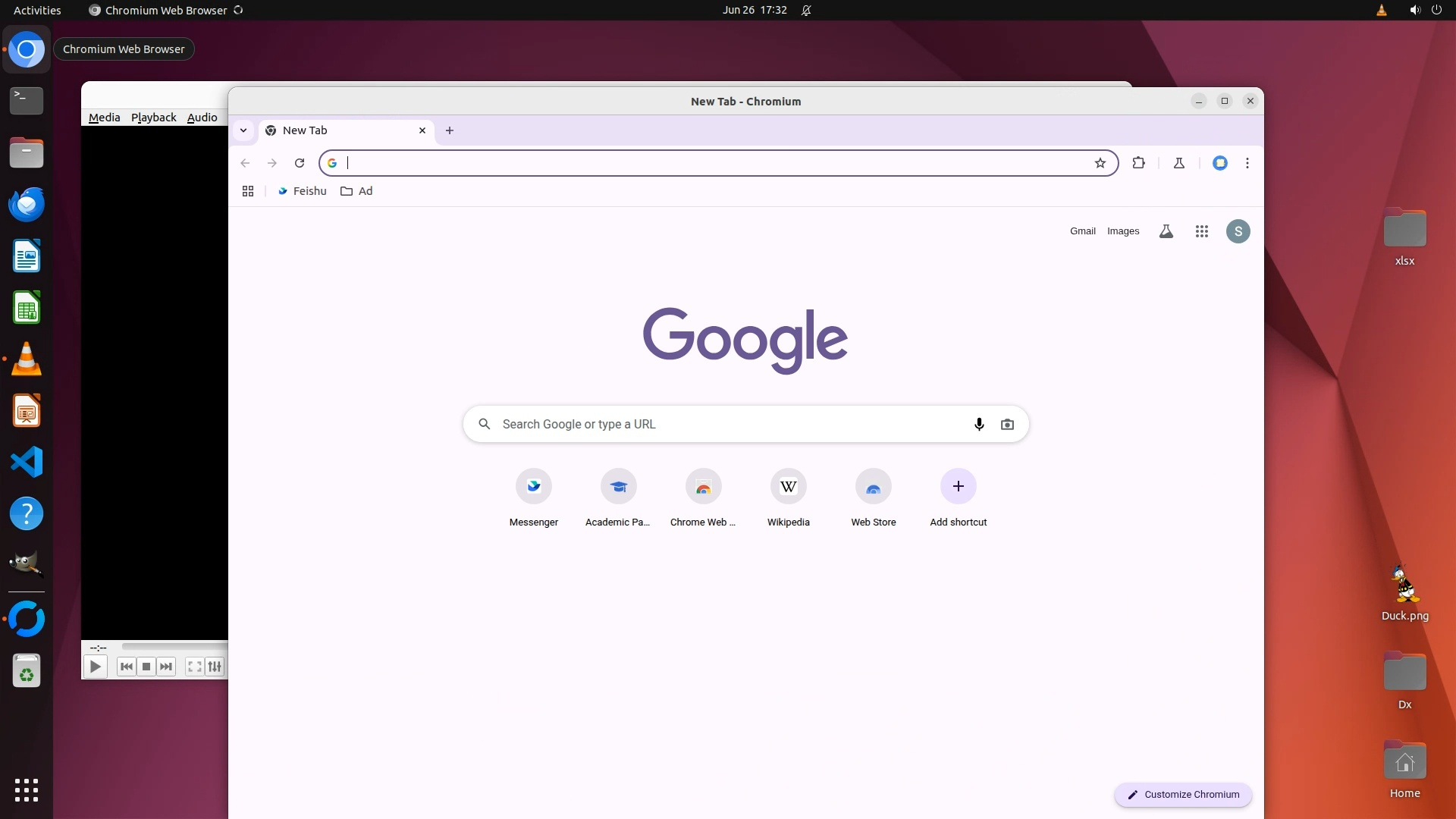Click the bookmark star icon
The width and height of the screenshot is (1456, 819).
1100,163
